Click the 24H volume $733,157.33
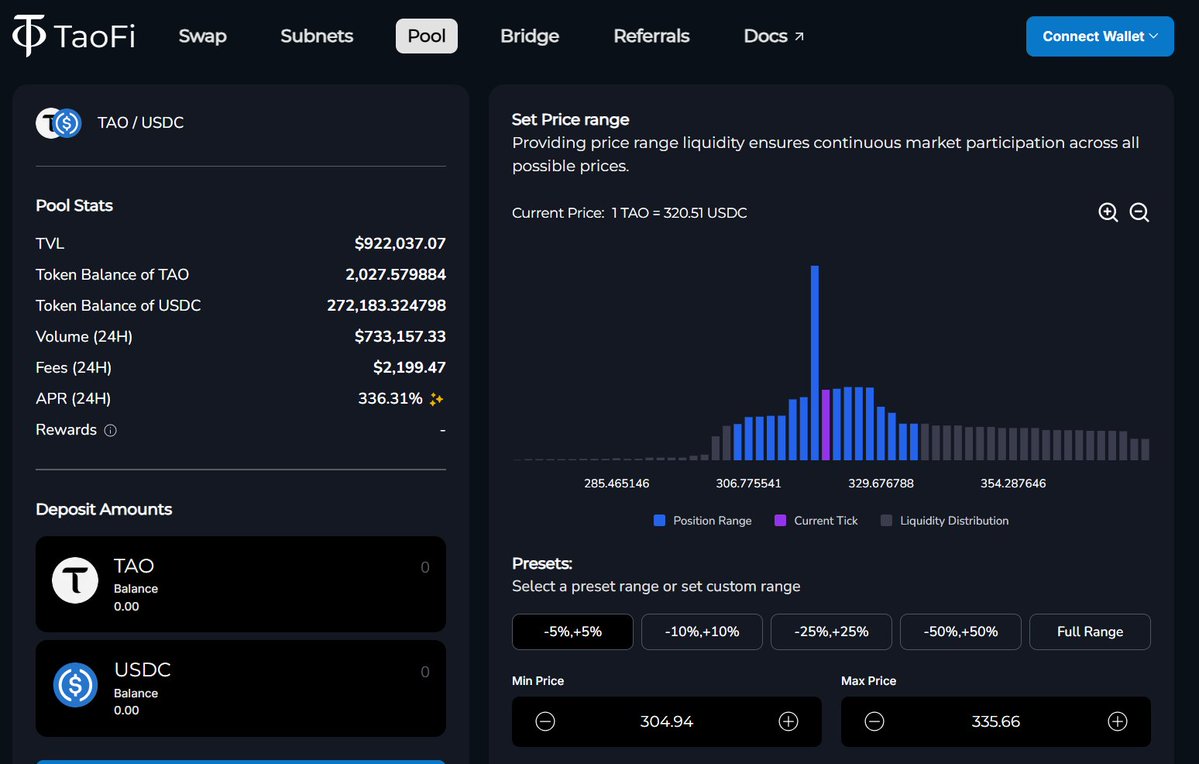The width and height of the screenshot is (1199, 764). 400,336
